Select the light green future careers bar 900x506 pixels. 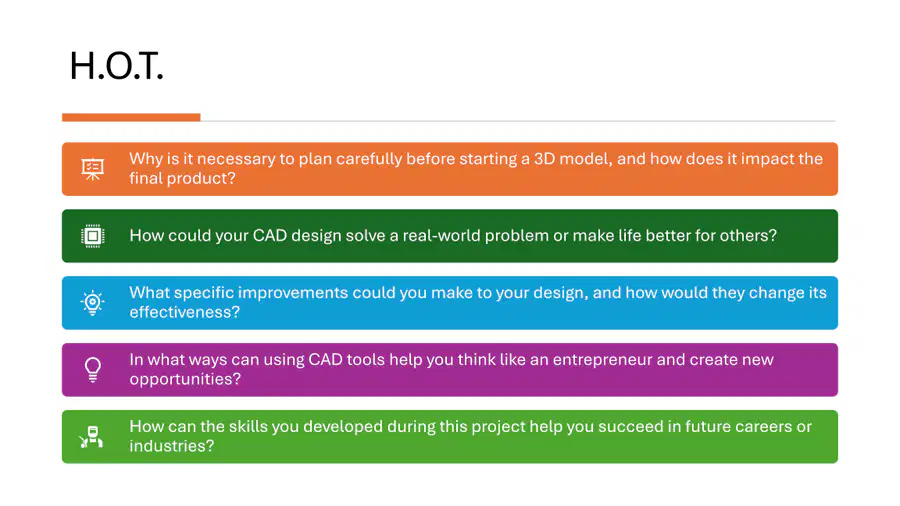coord(450,437)
